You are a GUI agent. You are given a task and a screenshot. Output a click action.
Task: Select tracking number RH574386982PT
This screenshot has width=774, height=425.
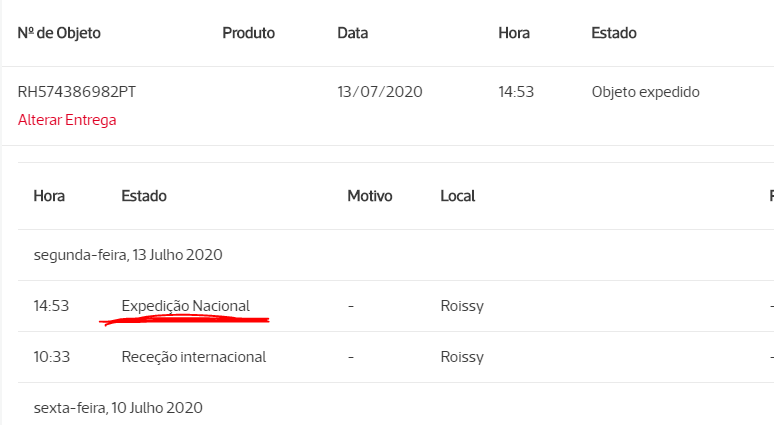pyautogui.click(x=77, y=92)
